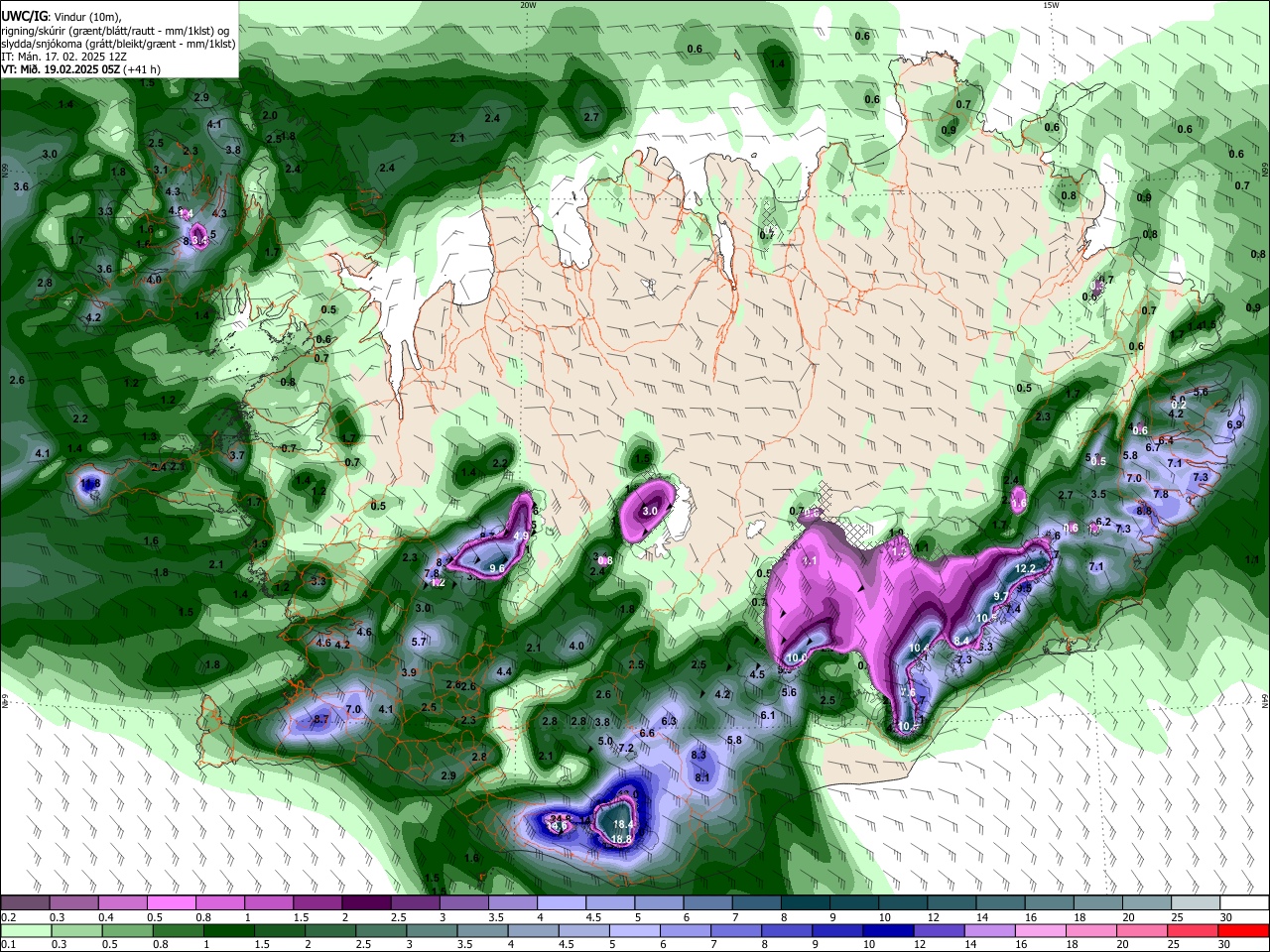The image size is (1270, 952).
Task: Click the 14.6 value in the dark blue cell
Action: click(x=557, y=826)
